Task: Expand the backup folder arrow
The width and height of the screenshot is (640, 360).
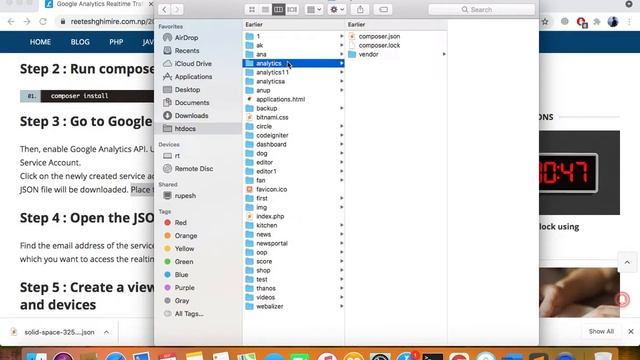Action: tap(341, 108)
